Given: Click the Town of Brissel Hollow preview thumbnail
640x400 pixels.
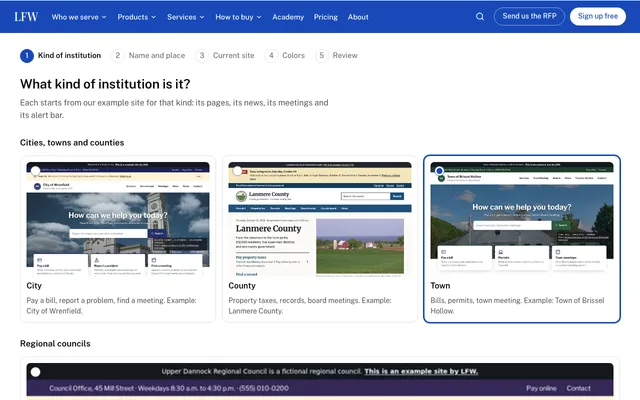Looking at the screenshot, I should tap(522, 219).
